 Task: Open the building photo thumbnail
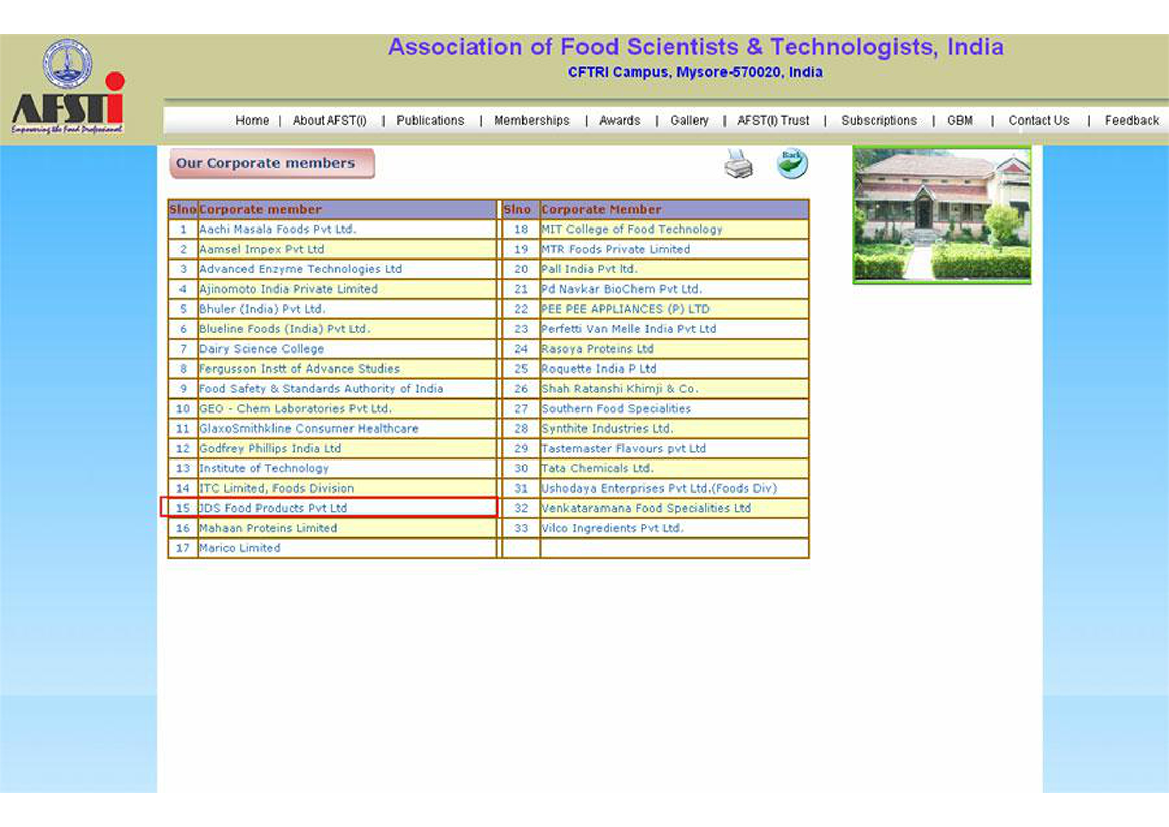[x=941, y=215]
